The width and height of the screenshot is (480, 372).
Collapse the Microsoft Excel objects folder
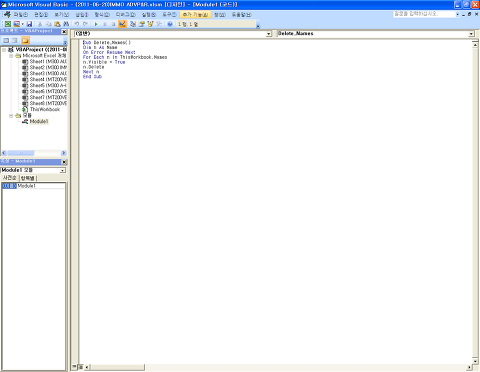(11, 56)
